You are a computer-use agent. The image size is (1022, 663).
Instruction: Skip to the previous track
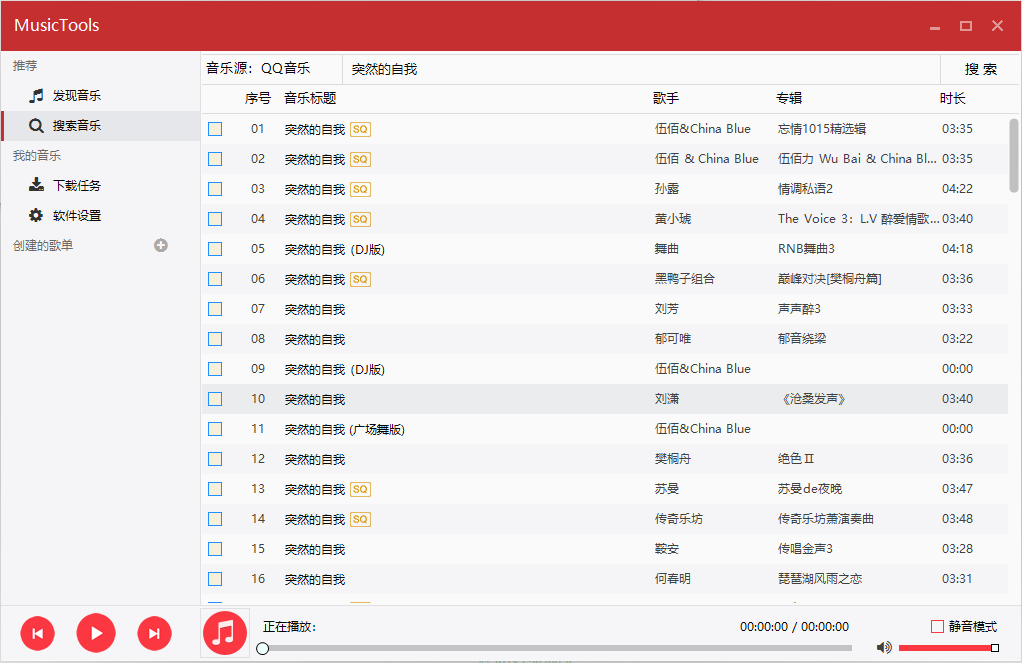click(38, 632)
